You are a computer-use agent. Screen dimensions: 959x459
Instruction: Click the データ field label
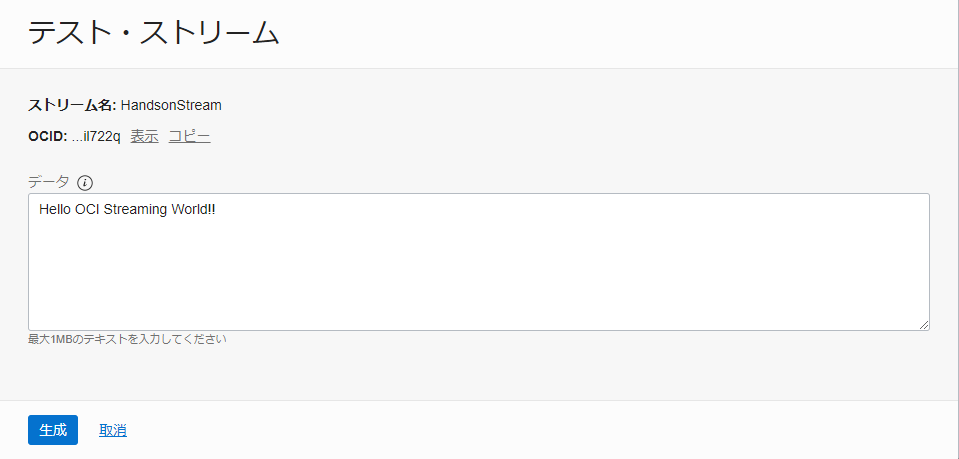(49, 182)
